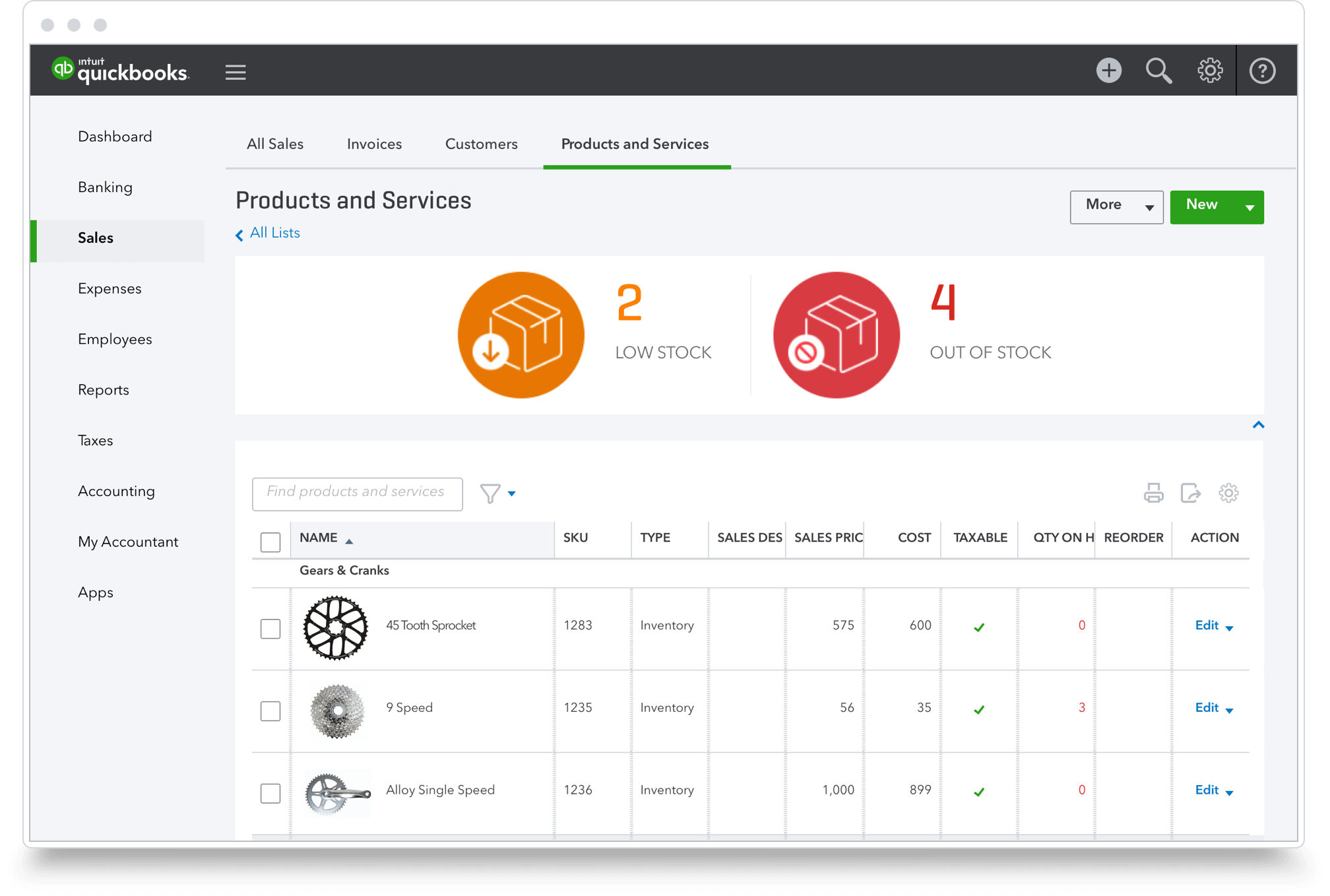Toggle checkbox for Alloy Single Speed row
1330x896 pixels.
tap(271, 791)
